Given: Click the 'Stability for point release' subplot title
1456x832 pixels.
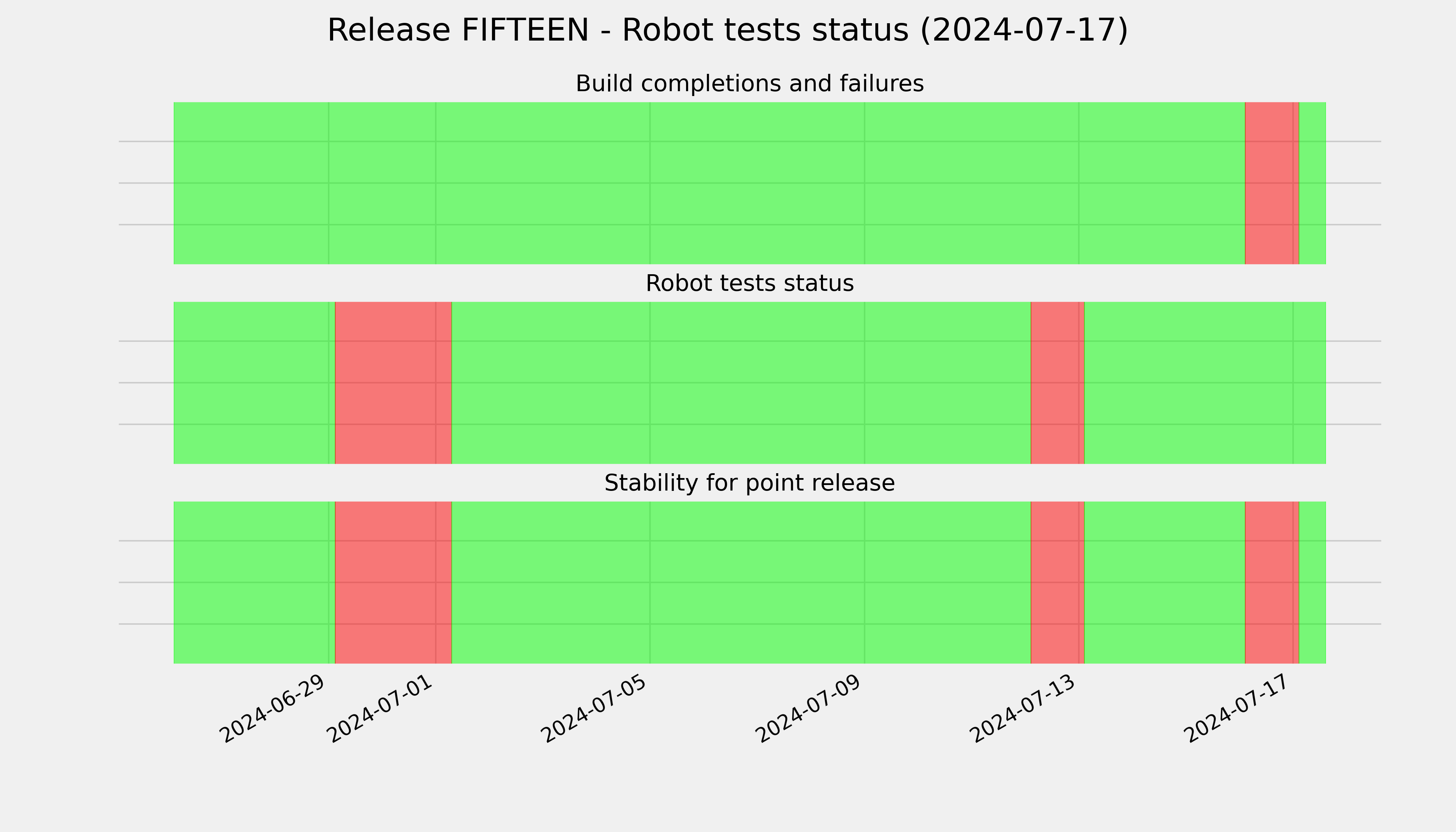Looking at the screenshot, I should [x=749, y=484].
